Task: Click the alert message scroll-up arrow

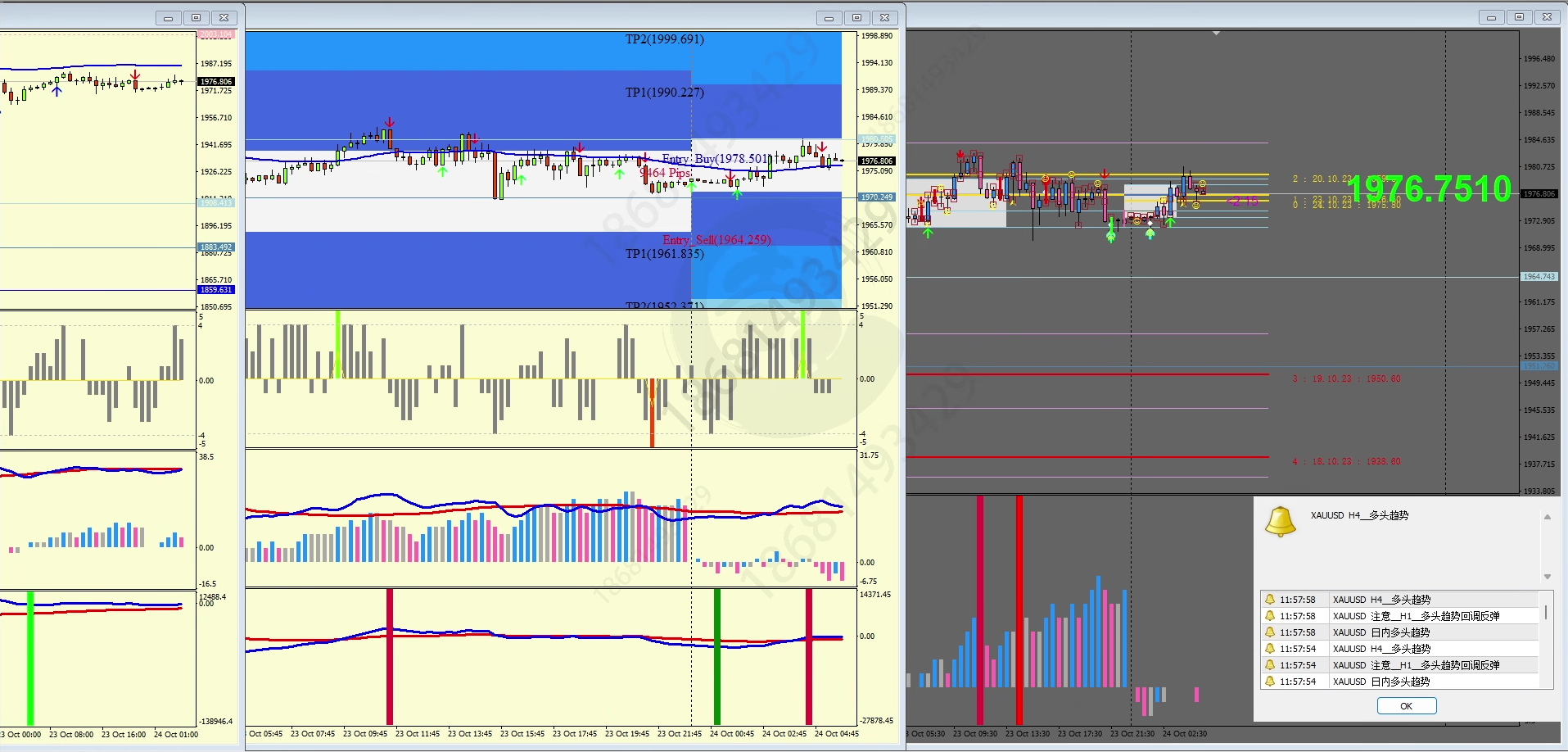Action: [x=1548, y=517]
